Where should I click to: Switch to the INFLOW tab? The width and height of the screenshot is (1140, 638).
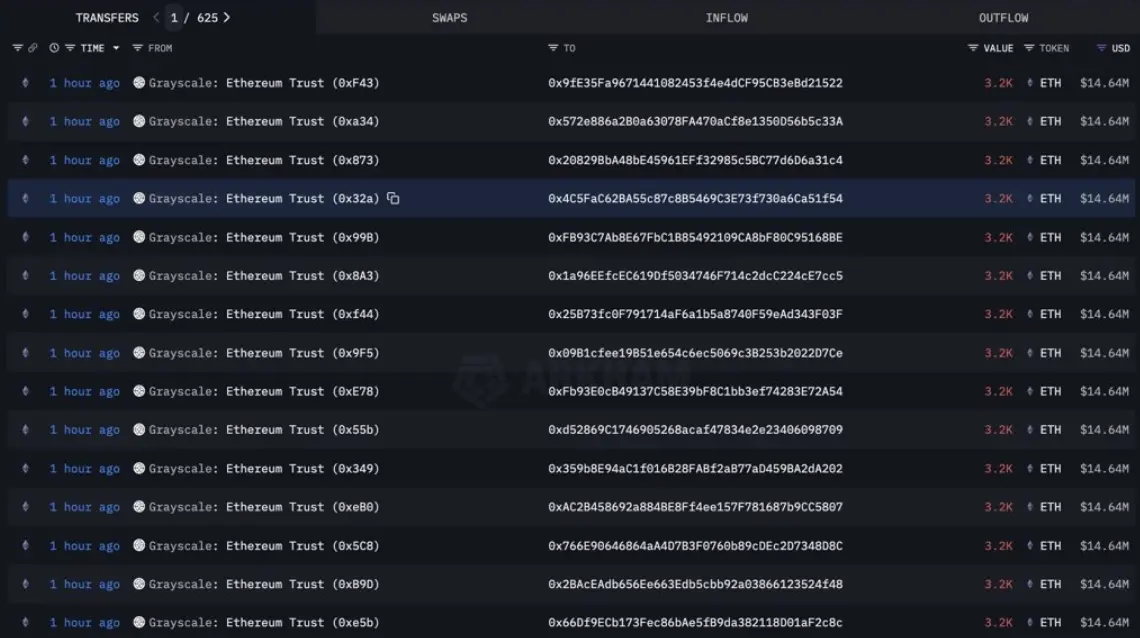pos(726,17)
